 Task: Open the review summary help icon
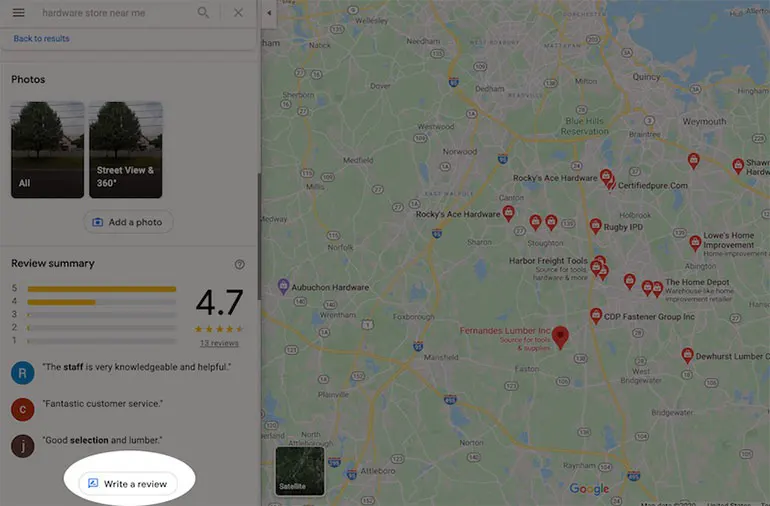coord(239,264)
